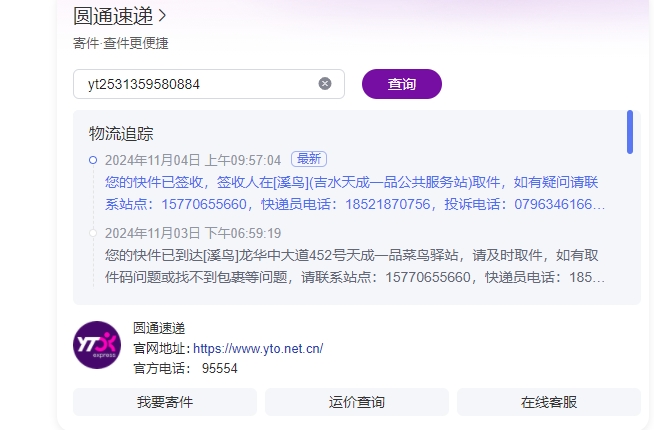Expand the 圆通速递 chevron arrow
This screenshot has width=654, height=430.
(162, 16)
